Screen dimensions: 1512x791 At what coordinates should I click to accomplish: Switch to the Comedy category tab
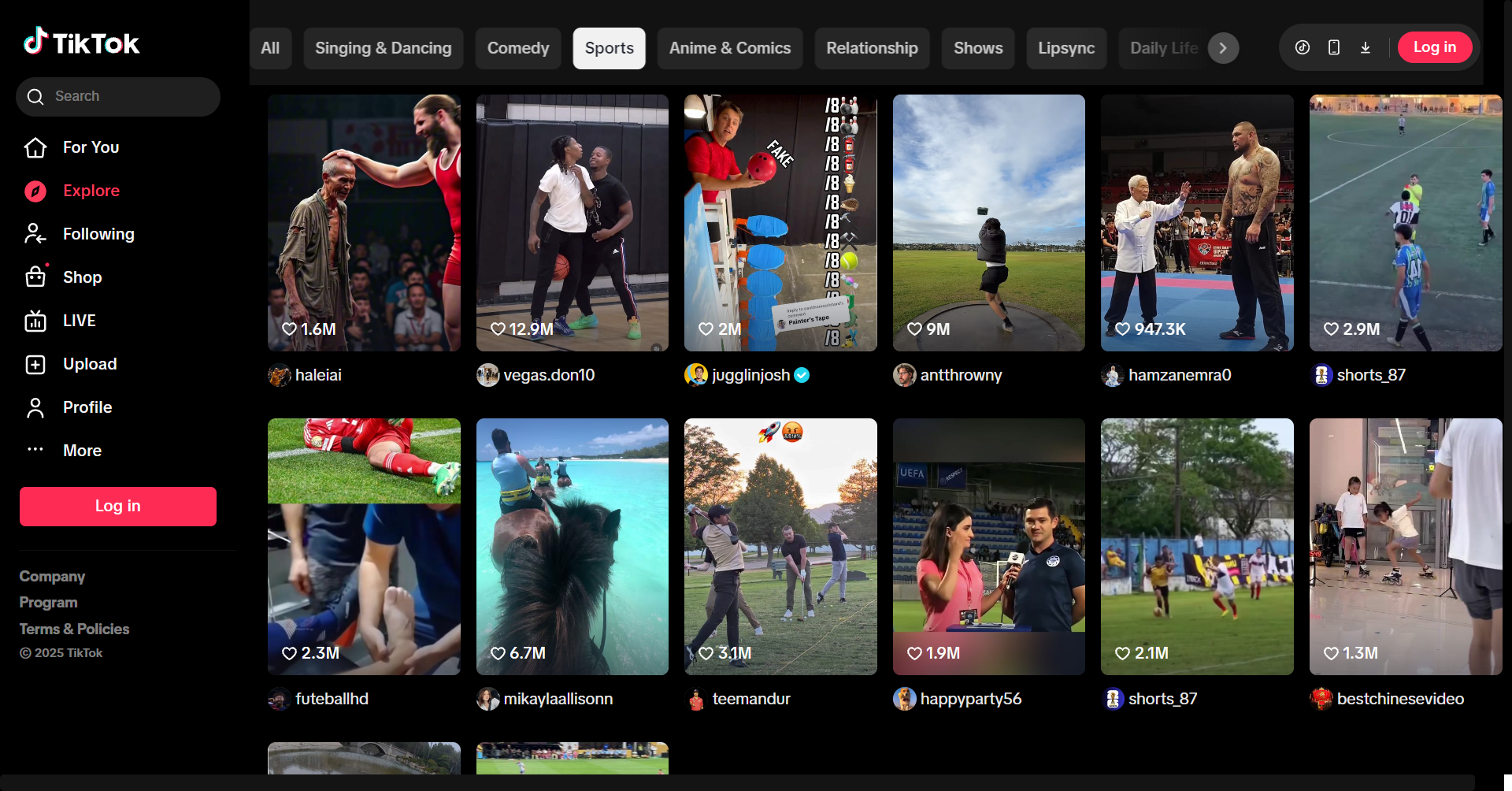coord(517,48)
